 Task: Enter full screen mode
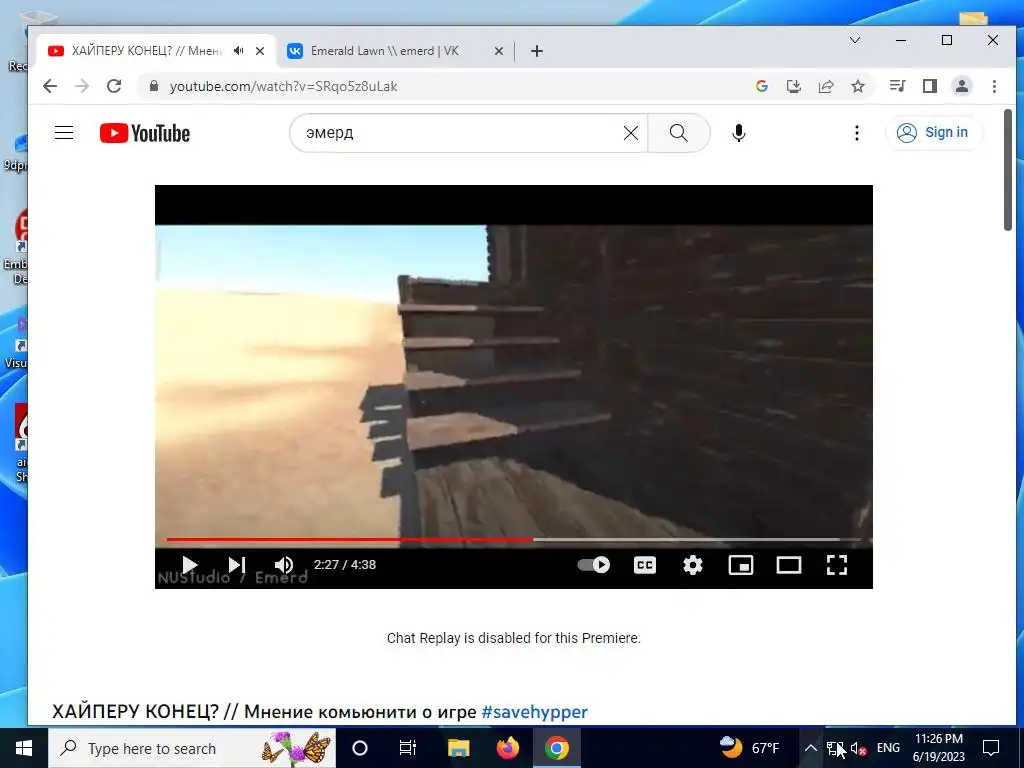837,565
